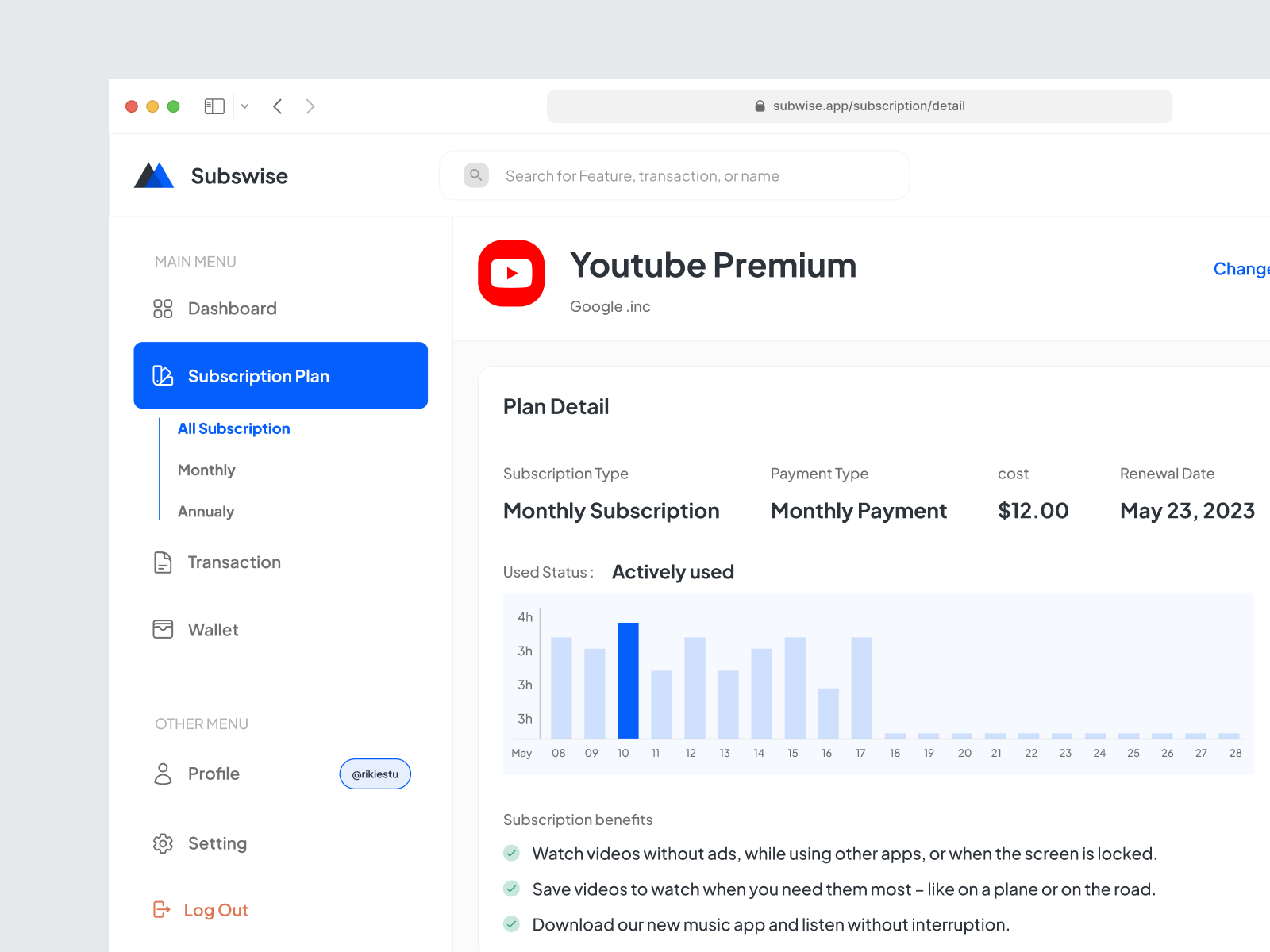Click the Change link near Youtube Premium
This screenshot has width=1270, height=952.
[x=1241, y=269]
